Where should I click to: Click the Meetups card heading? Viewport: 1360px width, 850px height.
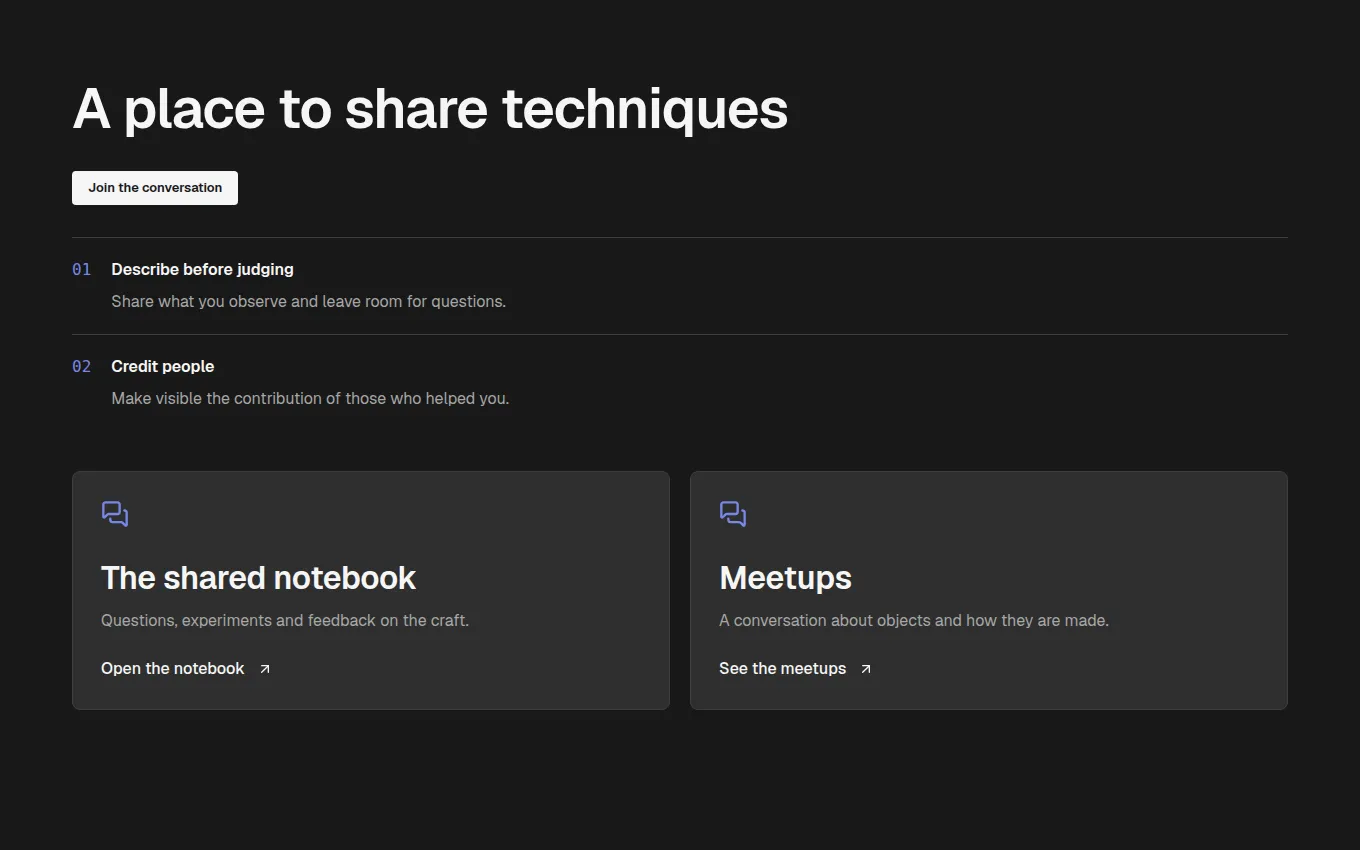point(785,578)
